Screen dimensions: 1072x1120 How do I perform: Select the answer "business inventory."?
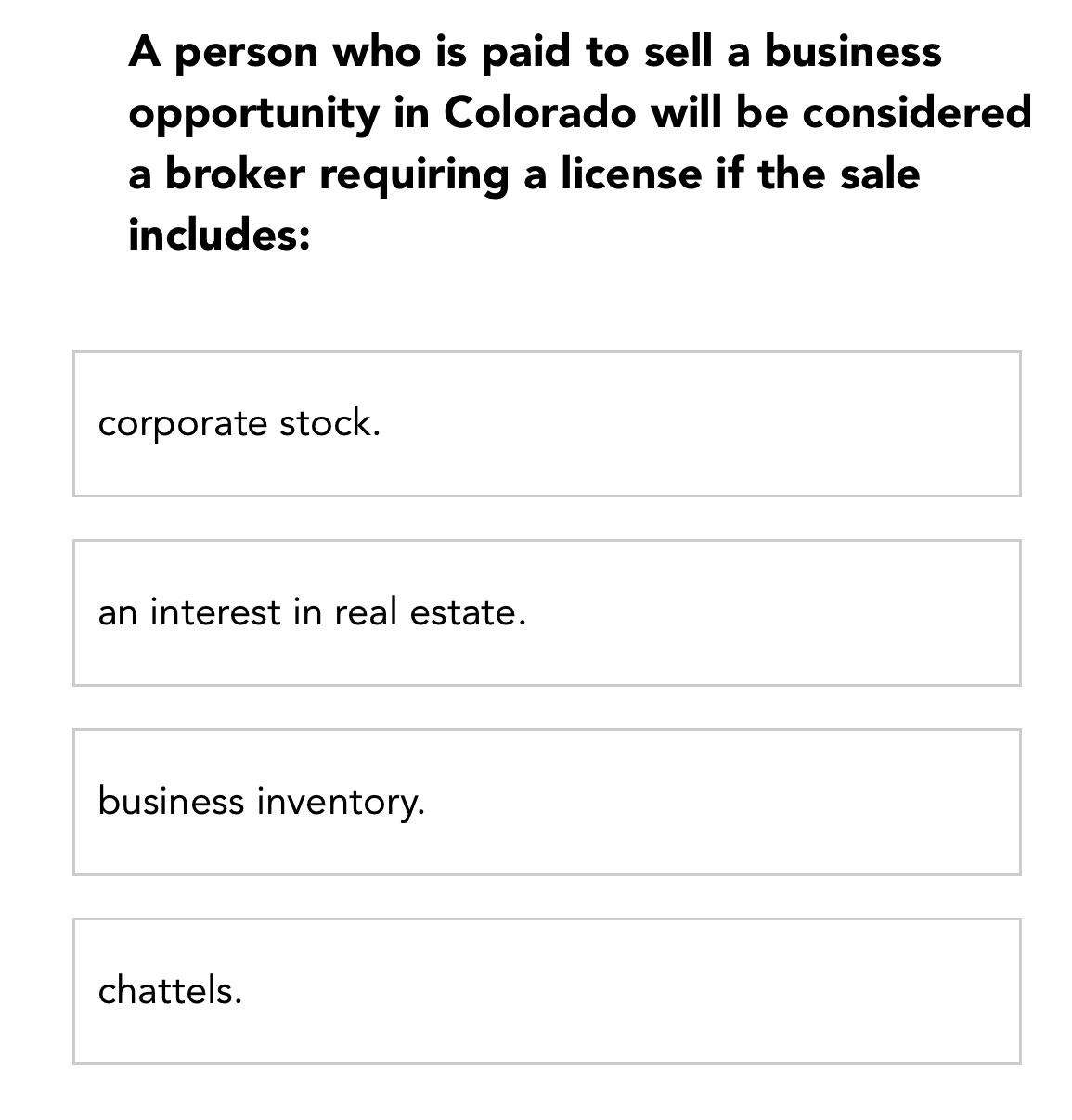tap(546, 800)
